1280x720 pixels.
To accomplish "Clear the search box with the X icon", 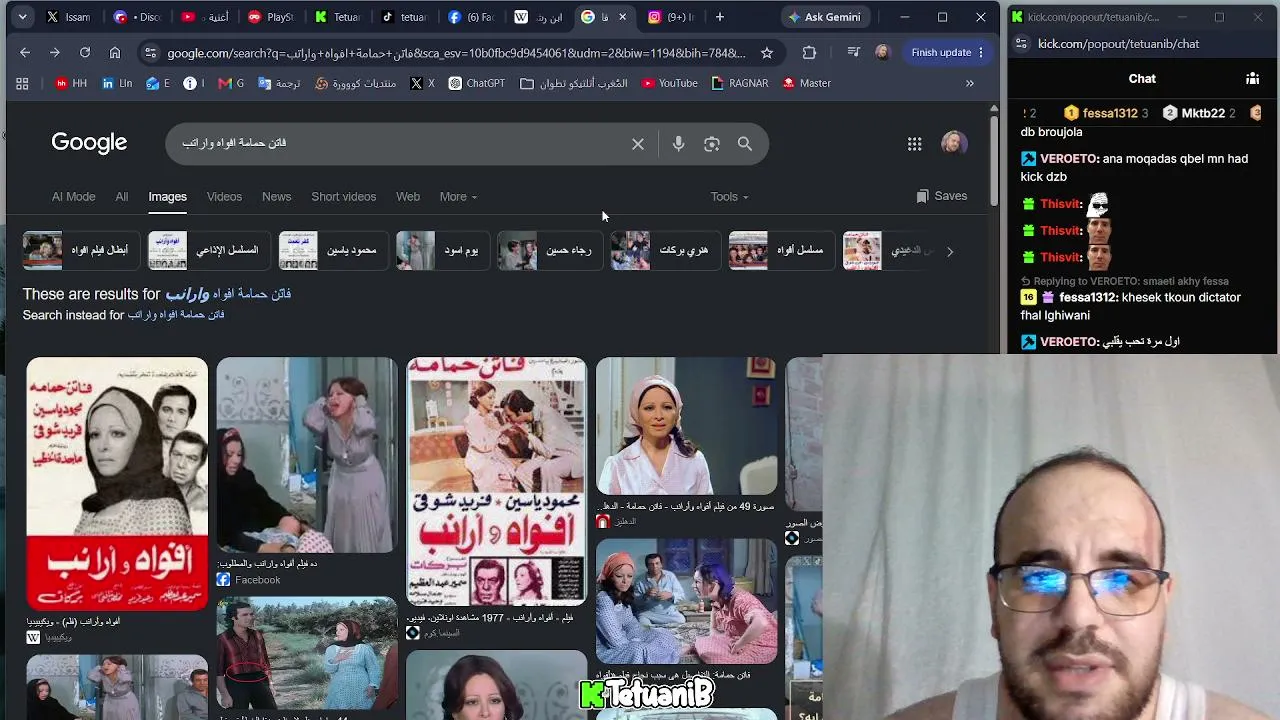I will coord(638,144).
